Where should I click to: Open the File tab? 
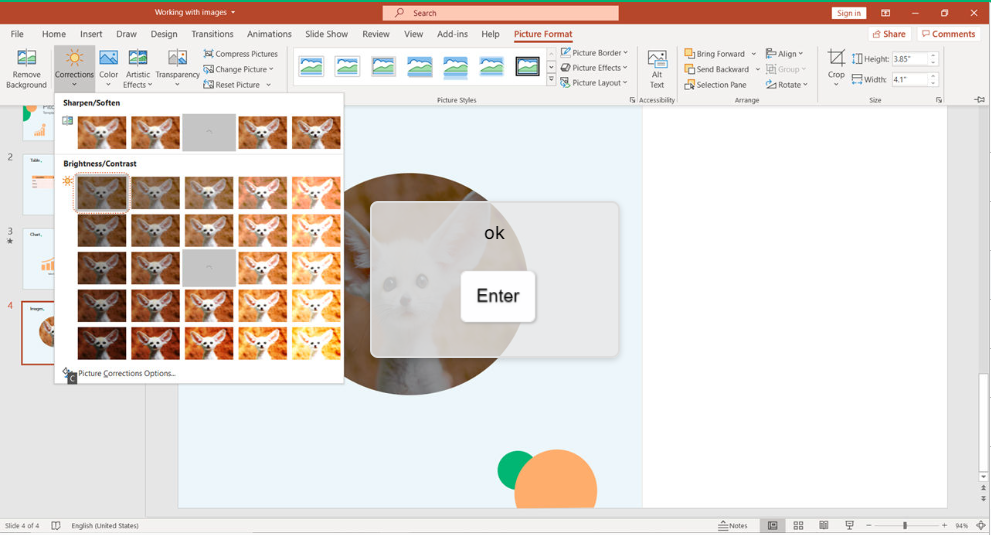pos(17,34)
